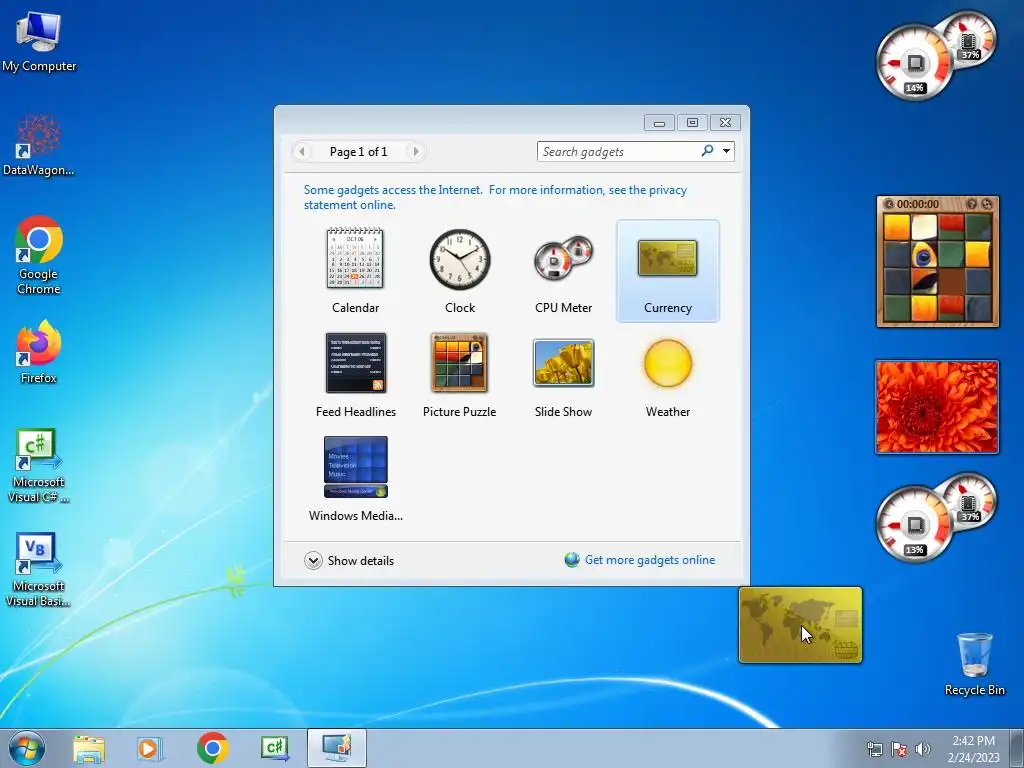
Task: Open Chrome from the taskbar
Action: 212,748
